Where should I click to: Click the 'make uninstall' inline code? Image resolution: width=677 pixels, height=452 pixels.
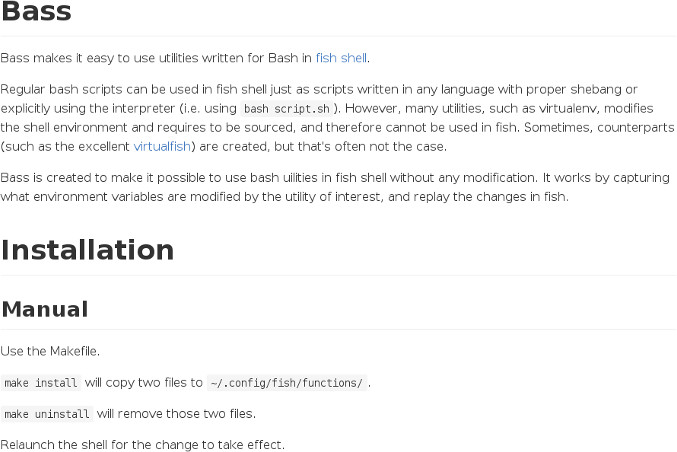[47, 414]
